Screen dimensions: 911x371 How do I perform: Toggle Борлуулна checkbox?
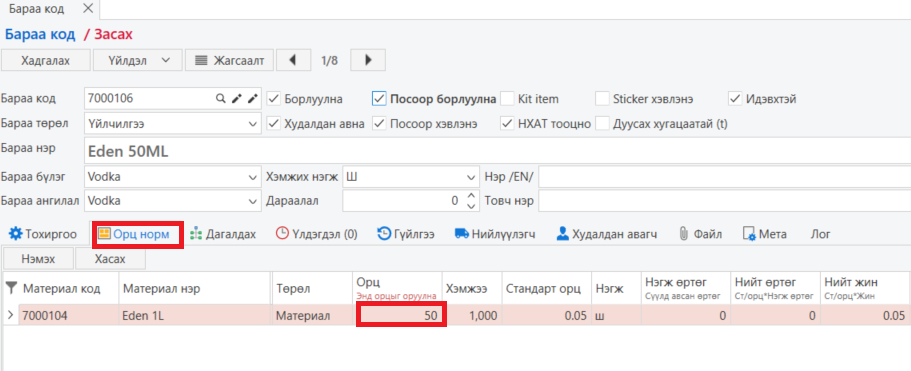click(x=274, y=99)
